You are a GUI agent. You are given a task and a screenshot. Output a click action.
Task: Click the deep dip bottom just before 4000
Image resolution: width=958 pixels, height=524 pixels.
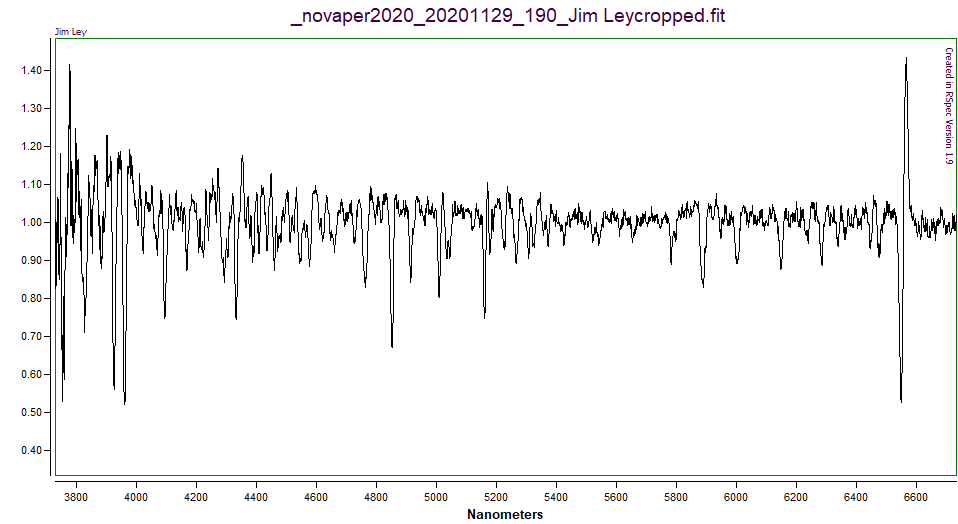pyautogui.click(x=125, y=402)
